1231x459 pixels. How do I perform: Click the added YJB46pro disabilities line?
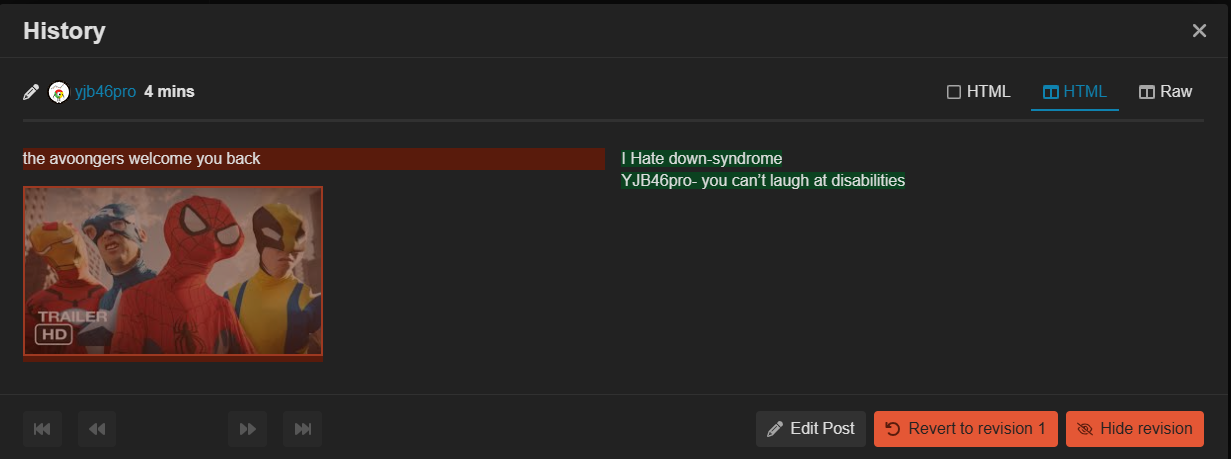(x=763, y=180)
